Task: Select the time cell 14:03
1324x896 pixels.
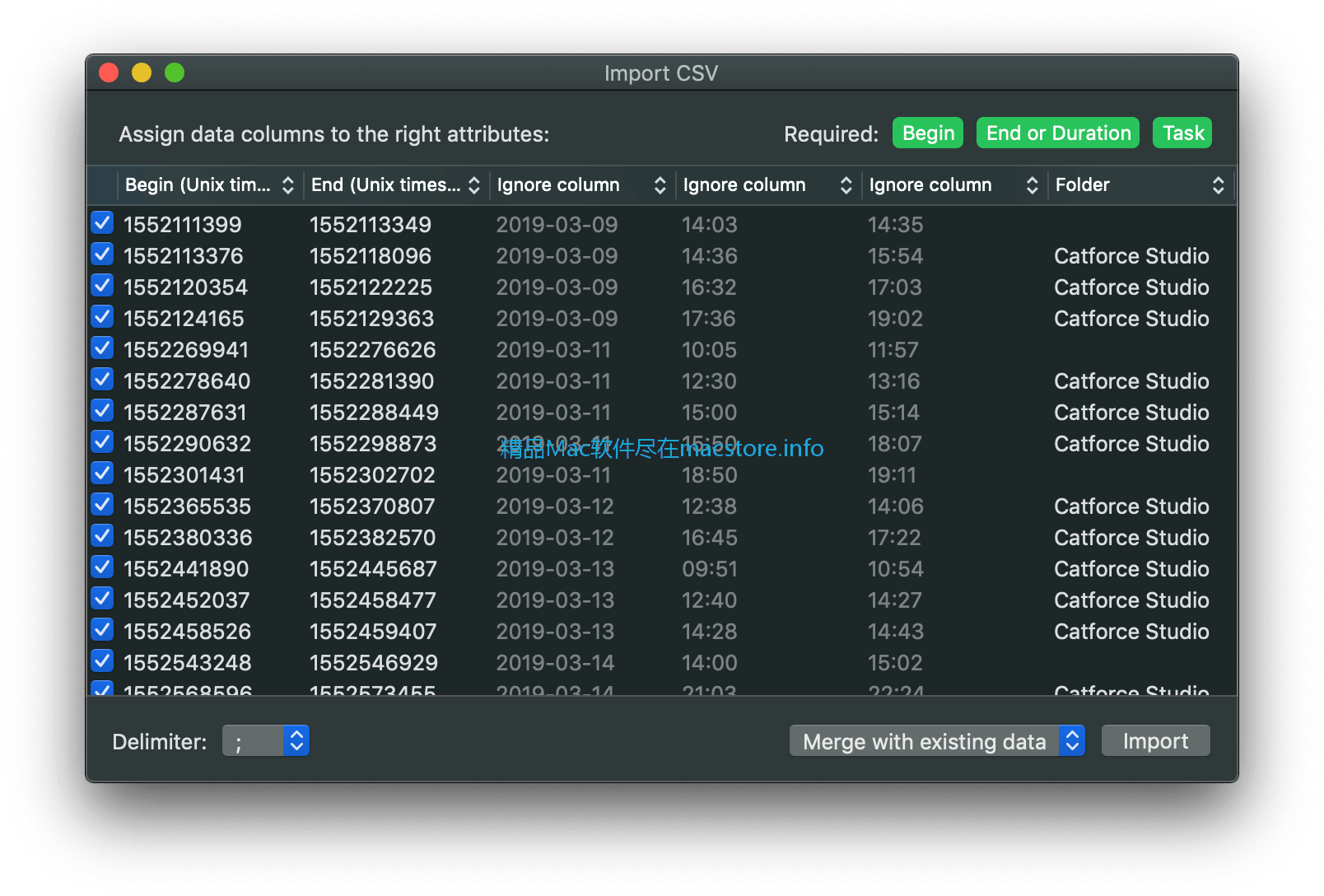Action: (x=710, y=225)
